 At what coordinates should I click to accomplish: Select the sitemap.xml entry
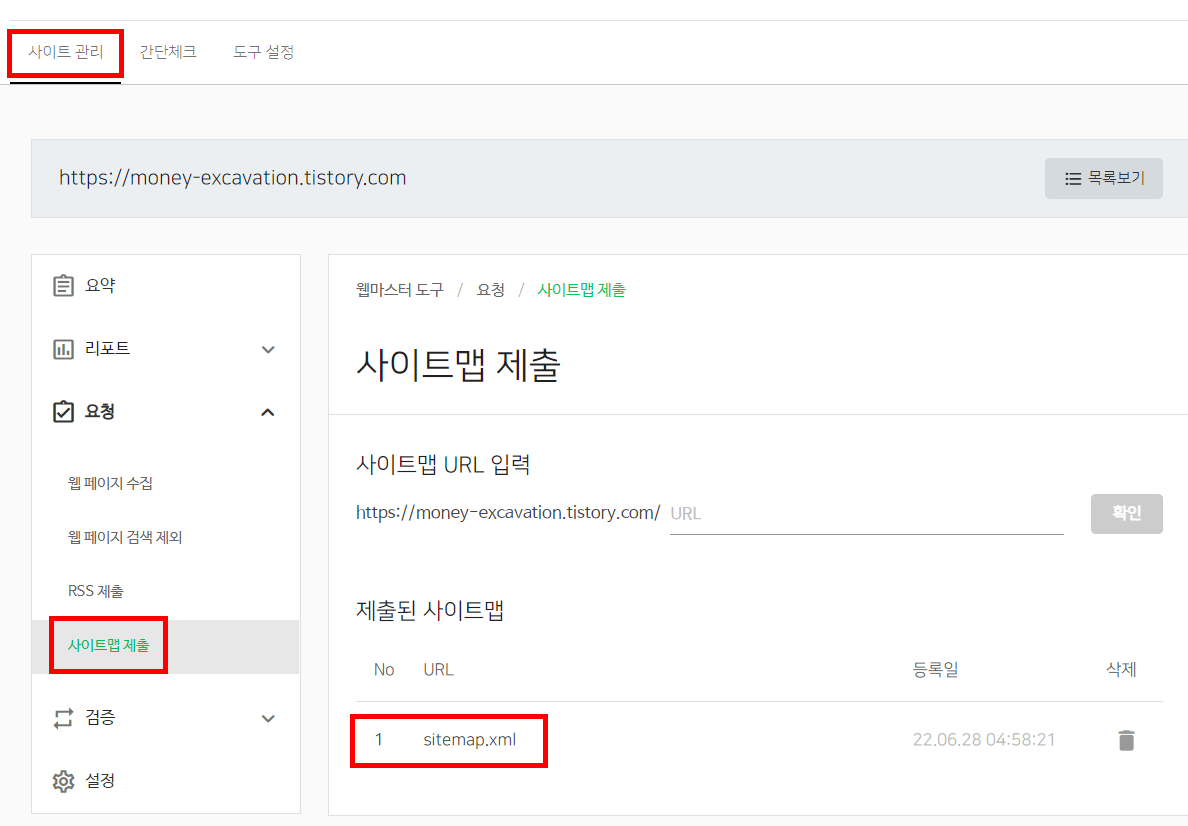(469, 740)
